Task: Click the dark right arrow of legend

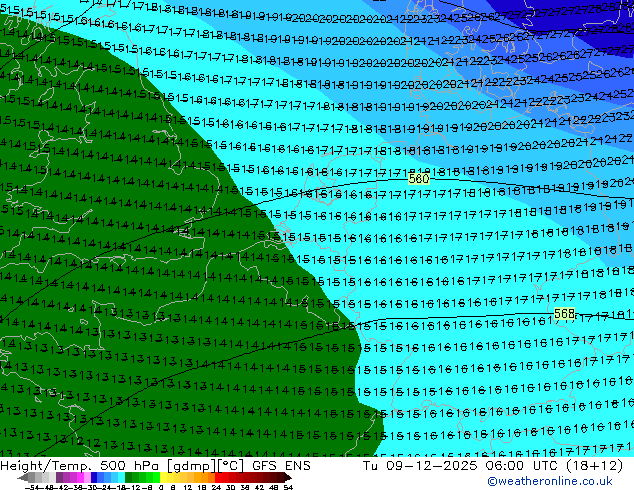Action: click(288, 477)
